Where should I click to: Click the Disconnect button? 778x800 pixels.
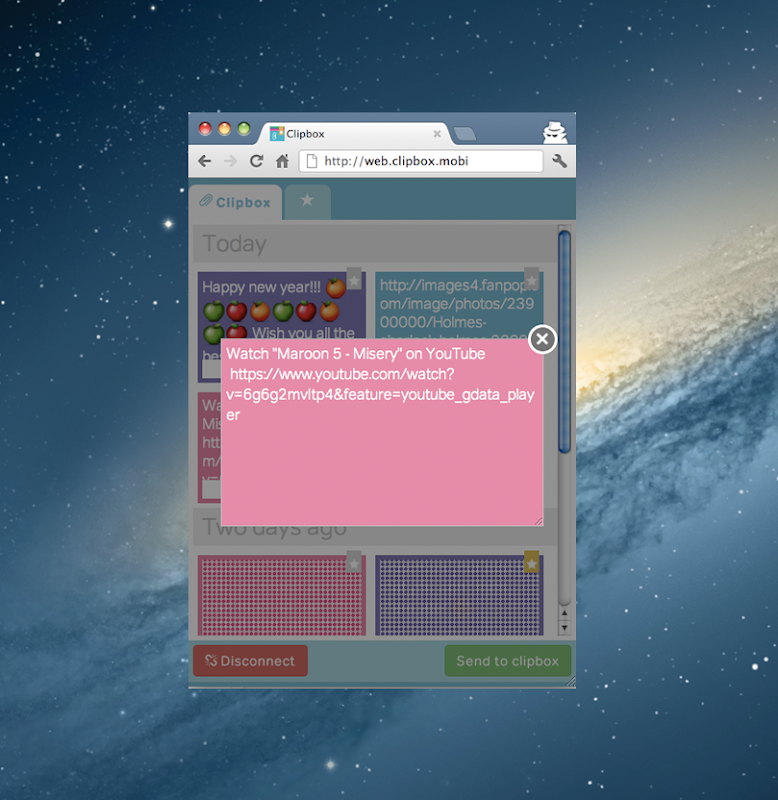click(250, 661)
